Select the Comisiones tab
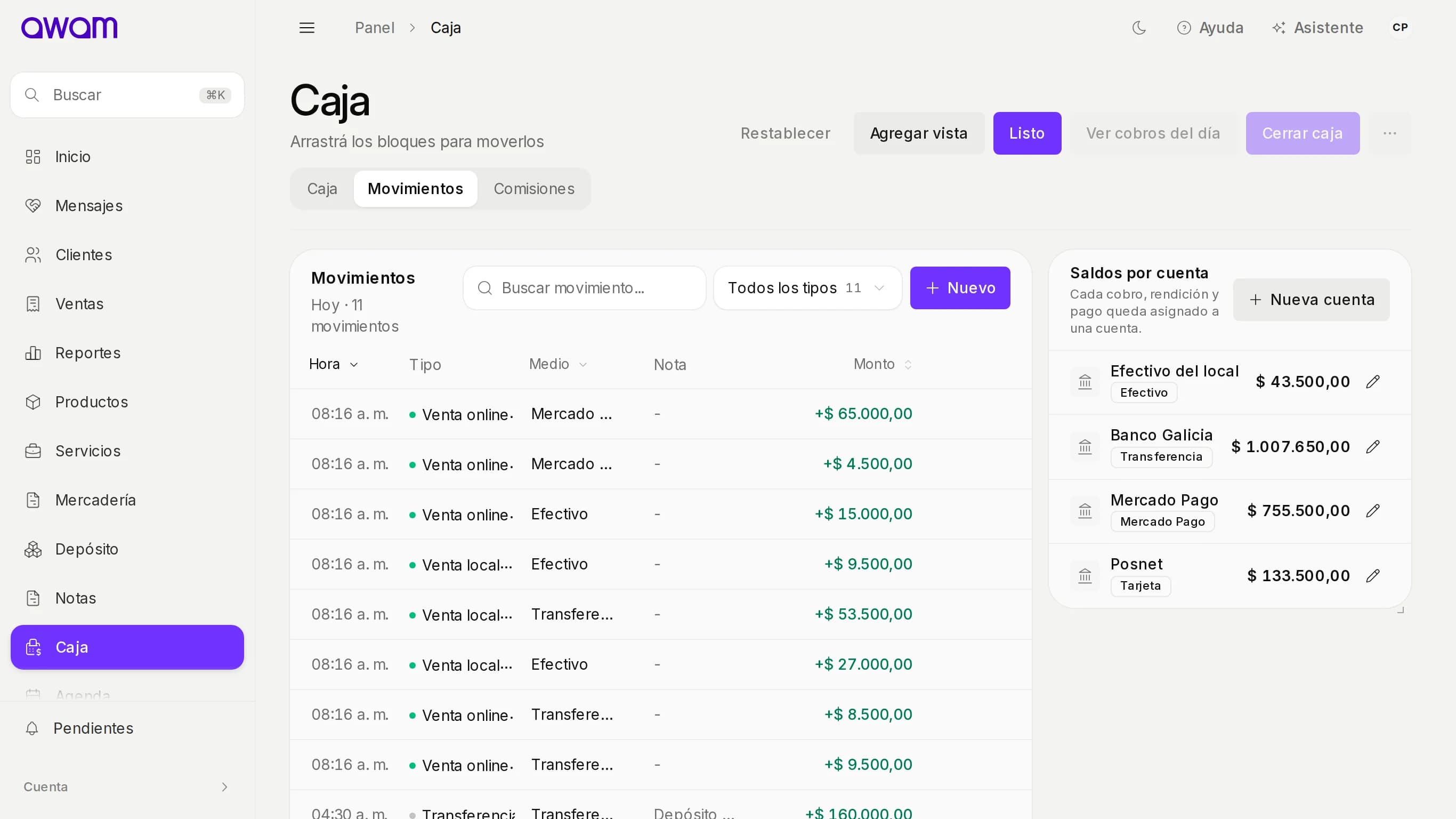Viewport: 1456px width, 819px height. pos(534,189)
